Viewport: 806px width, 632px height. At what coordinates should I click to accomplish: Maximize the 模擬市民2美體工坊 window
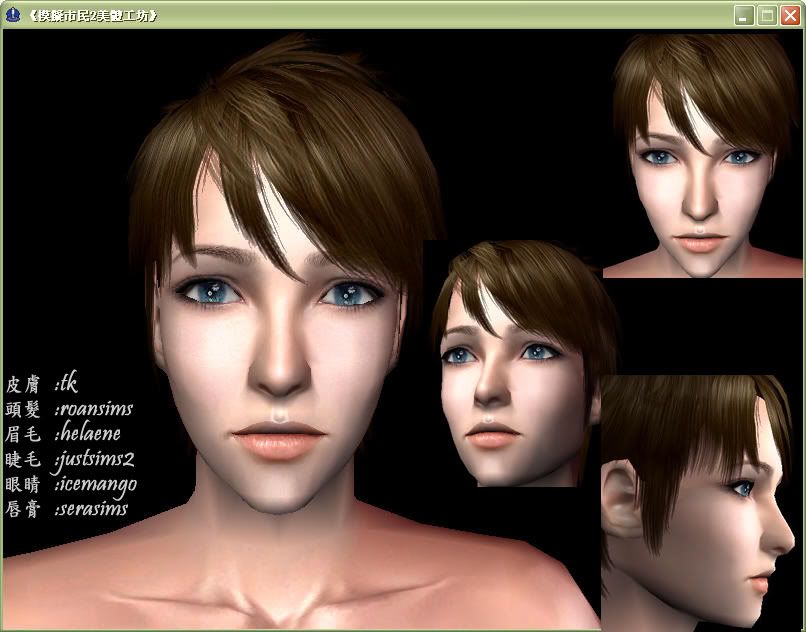click(767, 15)
